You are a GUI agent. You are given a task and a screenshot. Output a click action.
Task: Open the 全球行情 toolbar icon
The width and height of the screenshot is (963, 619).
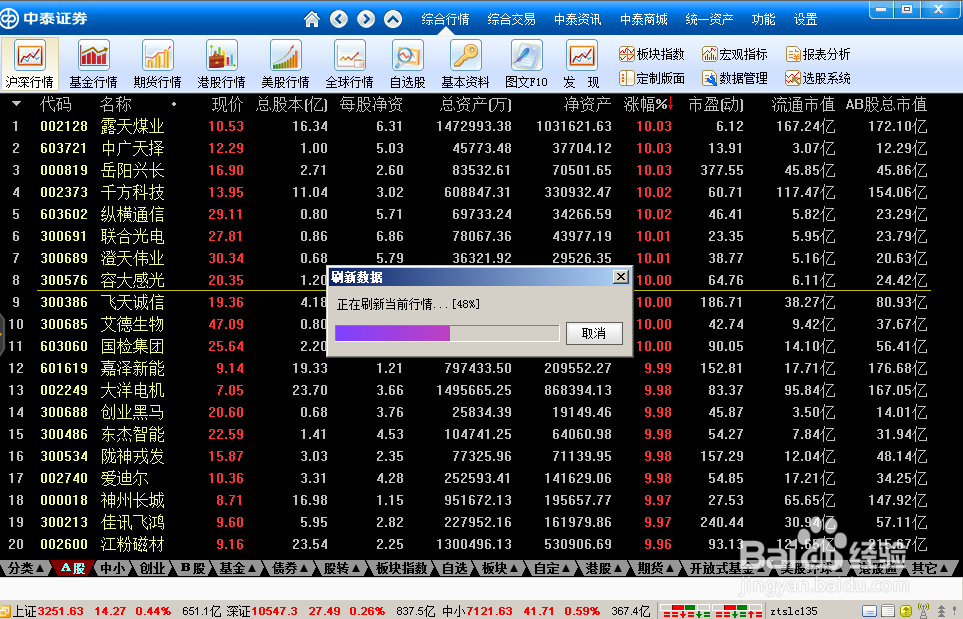coord(349,64)
